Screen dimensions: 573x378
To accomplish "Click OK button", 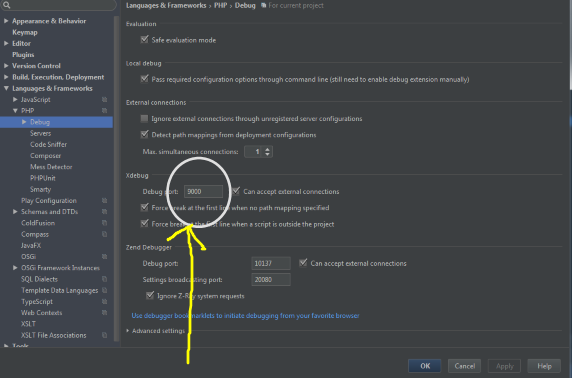I will point(425,366).
